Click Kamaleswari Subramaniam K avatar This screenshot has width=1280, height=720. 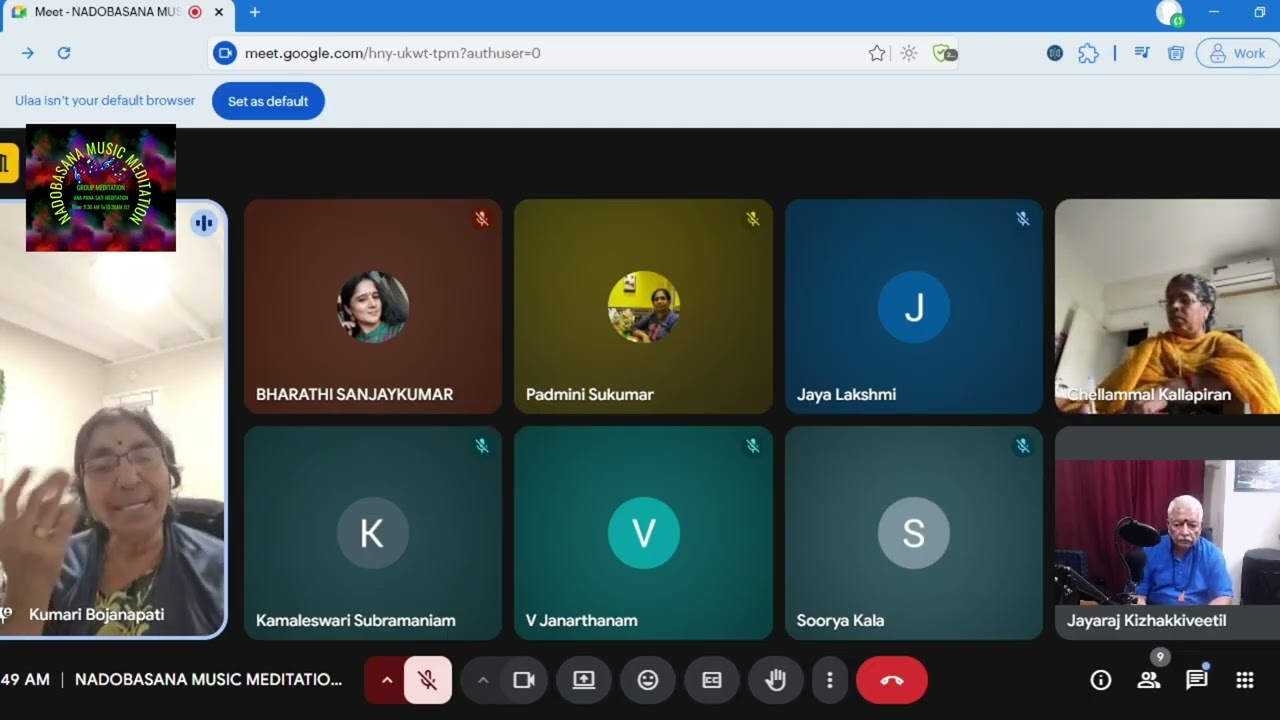pyautogui.click(x=372, y=533)
